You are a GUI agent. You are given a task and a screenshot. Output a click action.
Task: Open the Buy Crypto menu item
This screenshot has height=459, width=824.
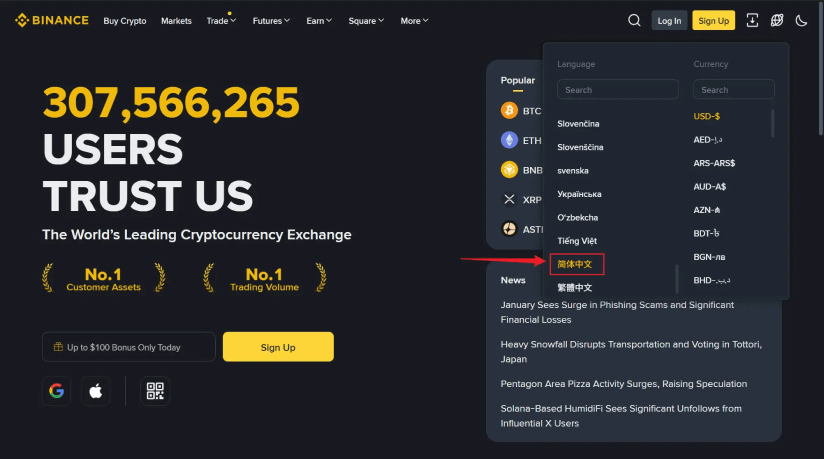125,21
